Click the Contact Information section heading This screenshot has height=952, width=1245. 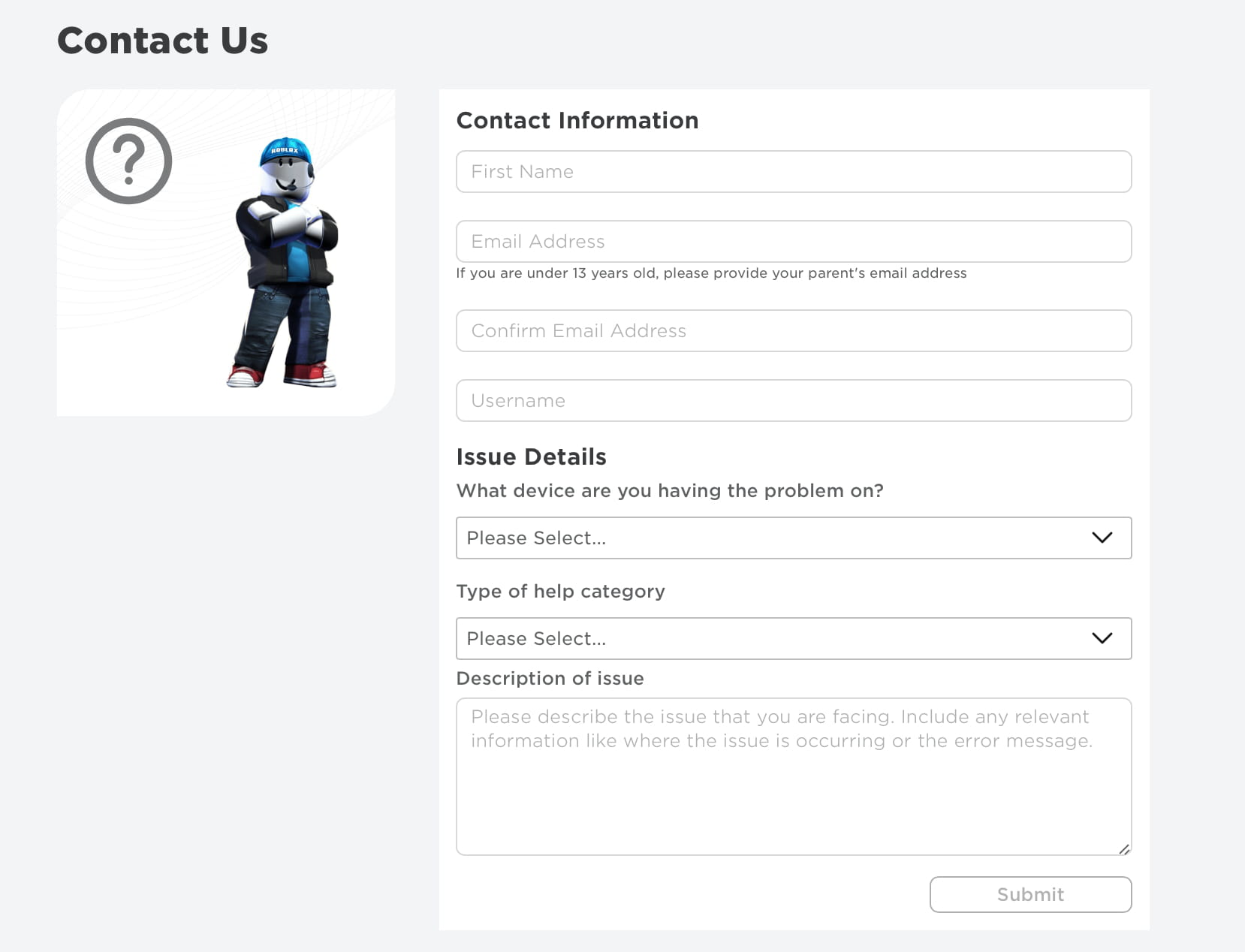[x=577, y=121]
